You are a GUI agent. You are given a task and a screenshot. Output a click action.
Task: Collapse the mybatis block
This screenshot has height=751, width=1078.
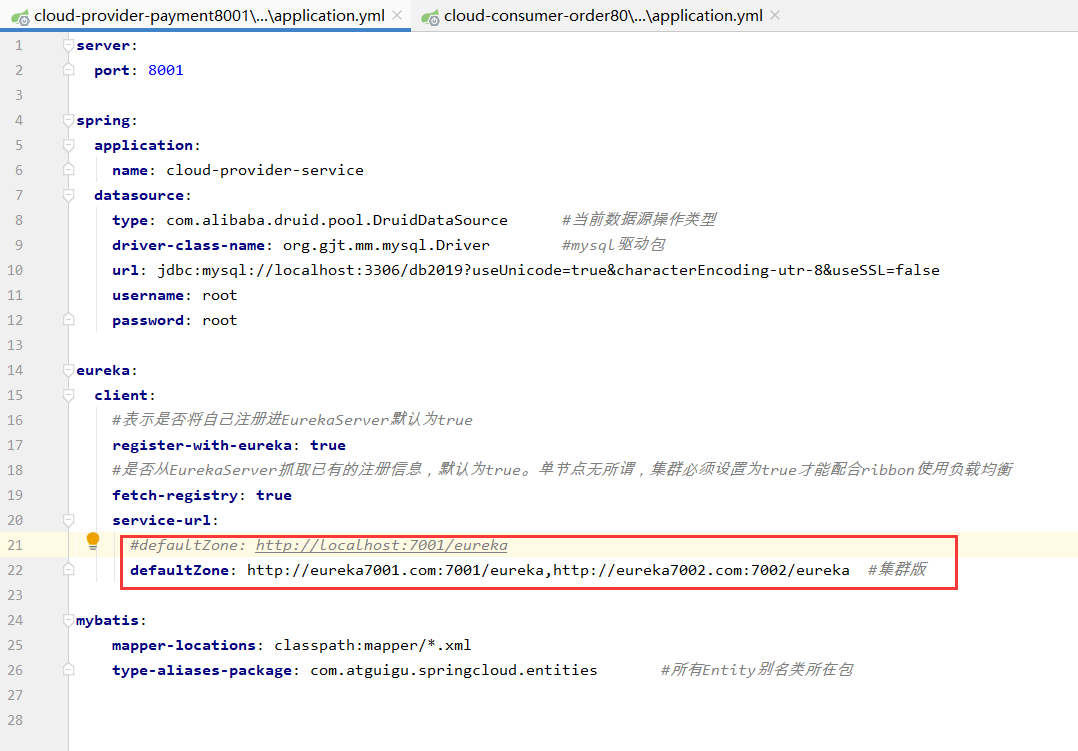coord(68,620)
